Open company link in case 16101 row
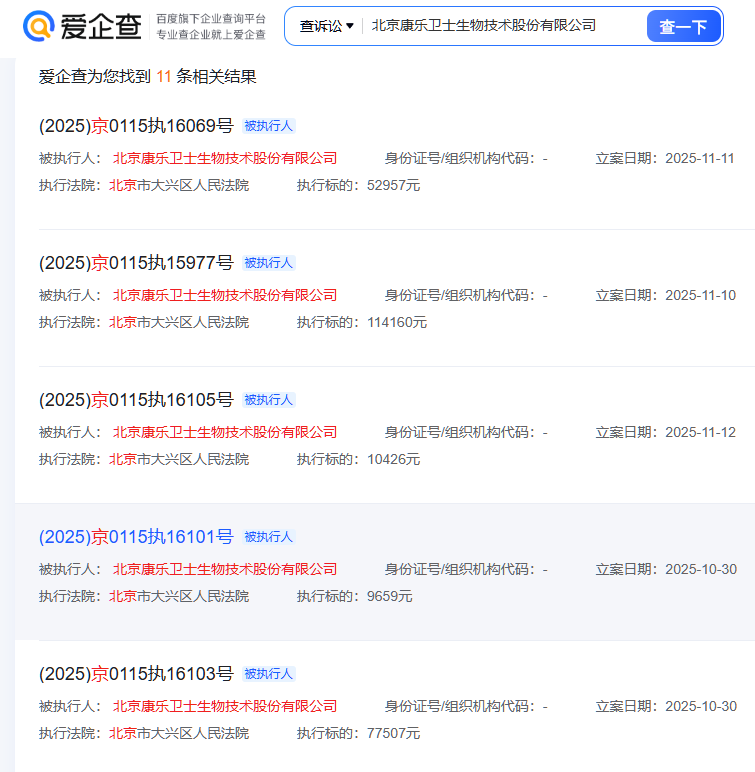Image resolution: width=755 pixels, height=772 pixels. click(x=225, y=569)
